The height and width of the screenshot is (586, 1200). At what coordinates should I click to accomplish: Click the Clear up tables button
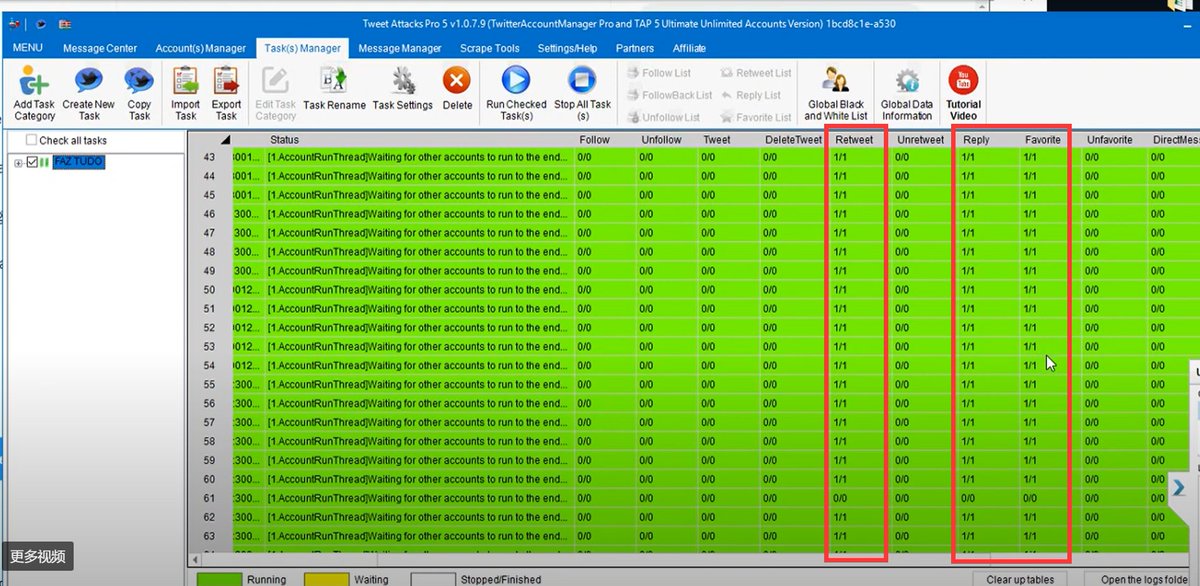(1020, 579)
